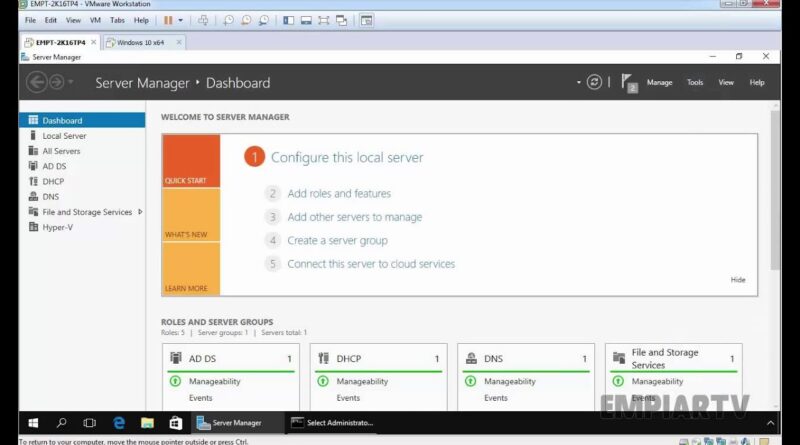Click Events in the DNS tile
The image size is (800, 445).
click(495, 398)
